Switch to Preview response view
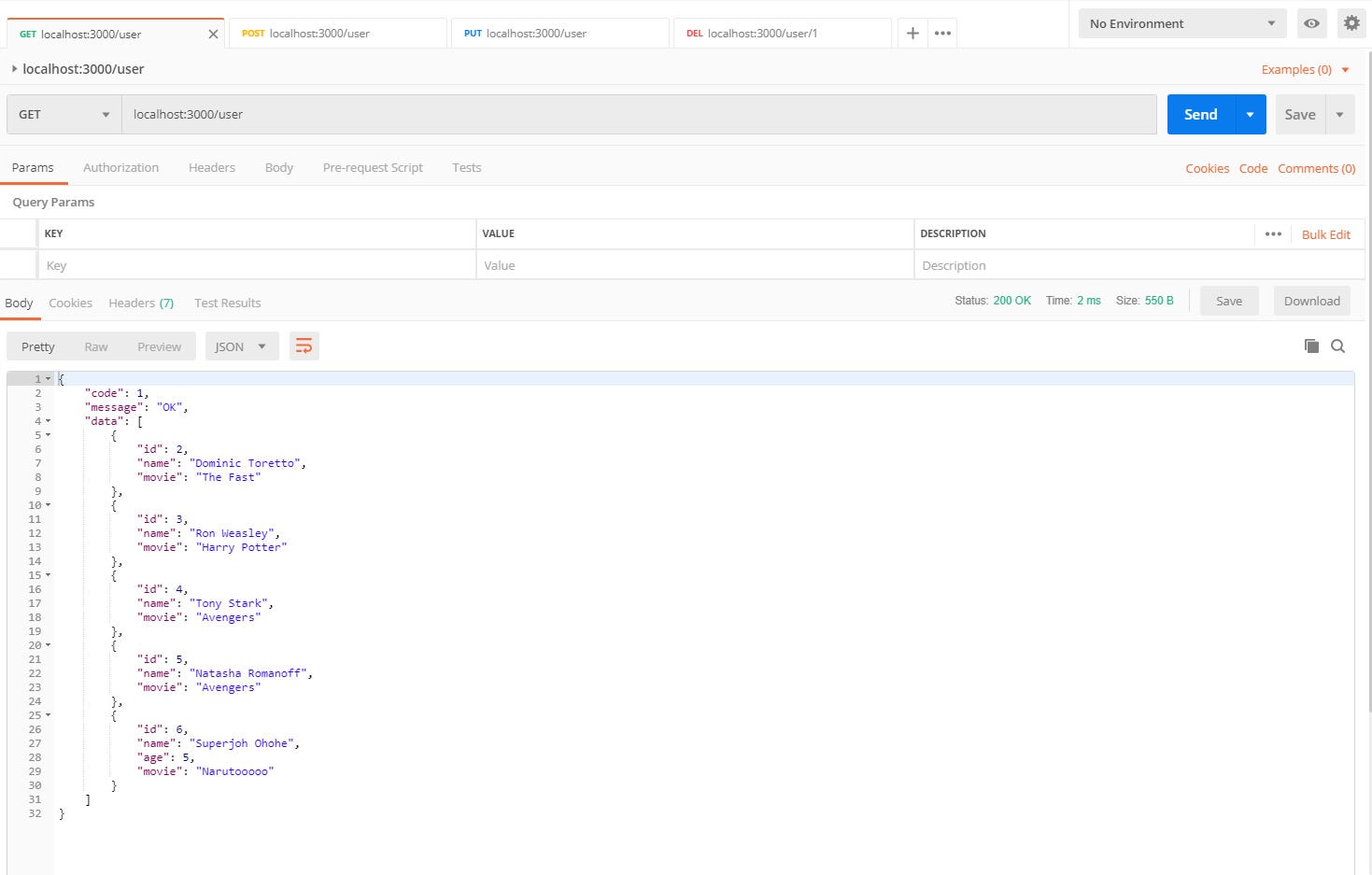 [x=159, y=346]
